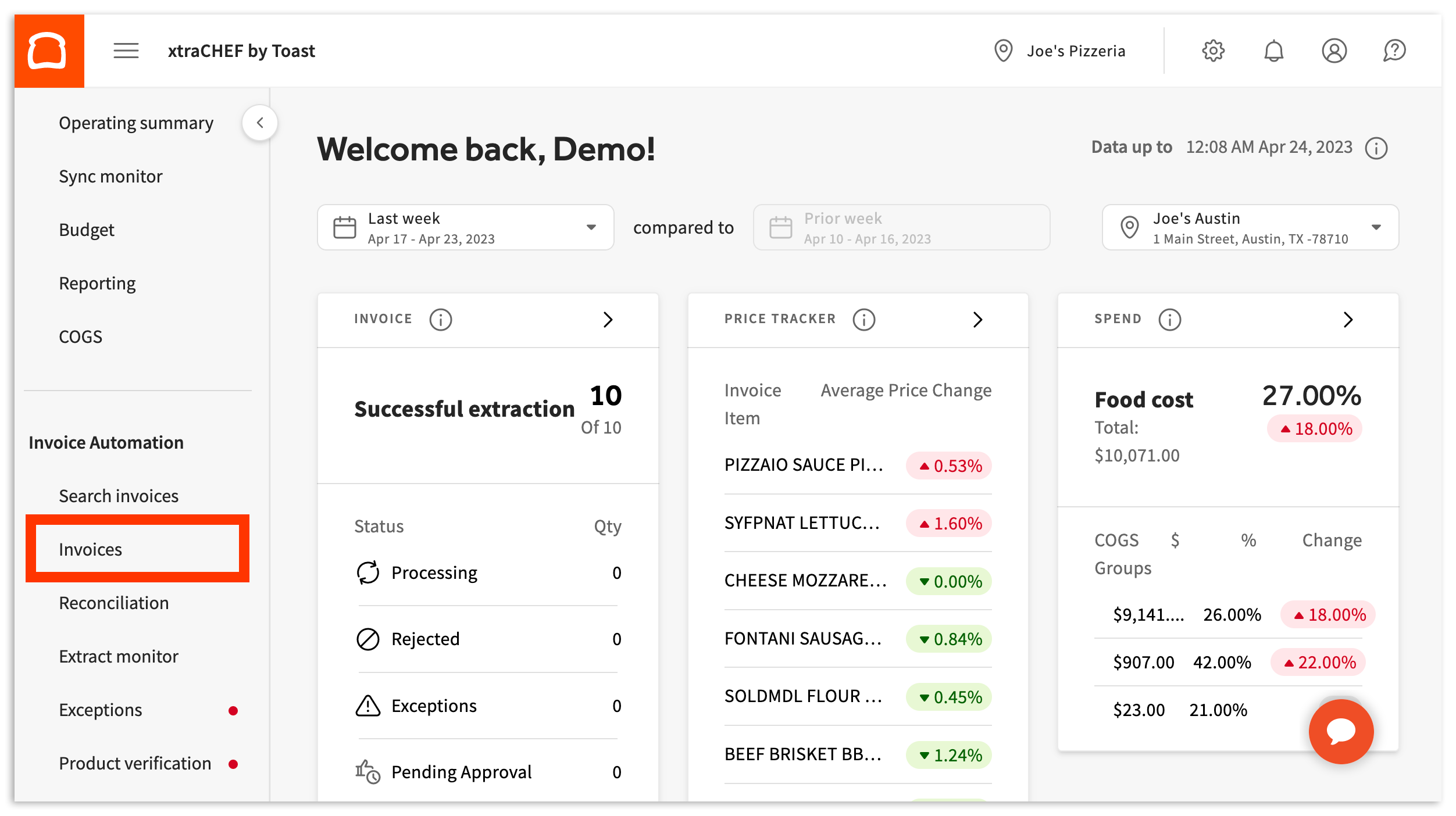Viewport: 1456px width, 816px height.
Task: Collapse the sidebar using the chevron handle
Action: click(x=260, y=123)
